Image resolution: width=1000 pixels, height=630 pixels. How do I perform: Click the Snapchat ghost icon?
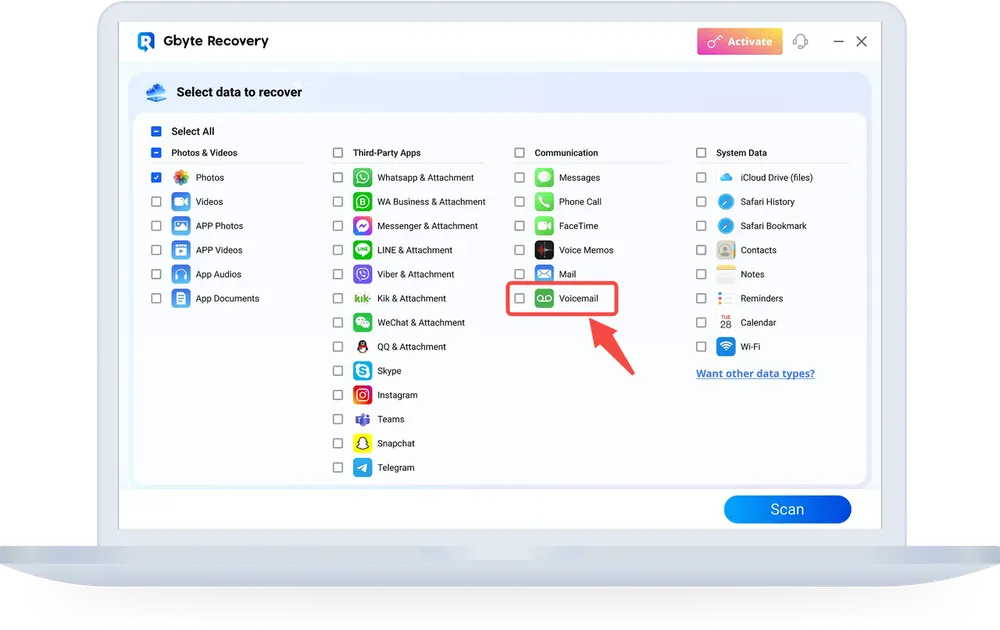362,444
